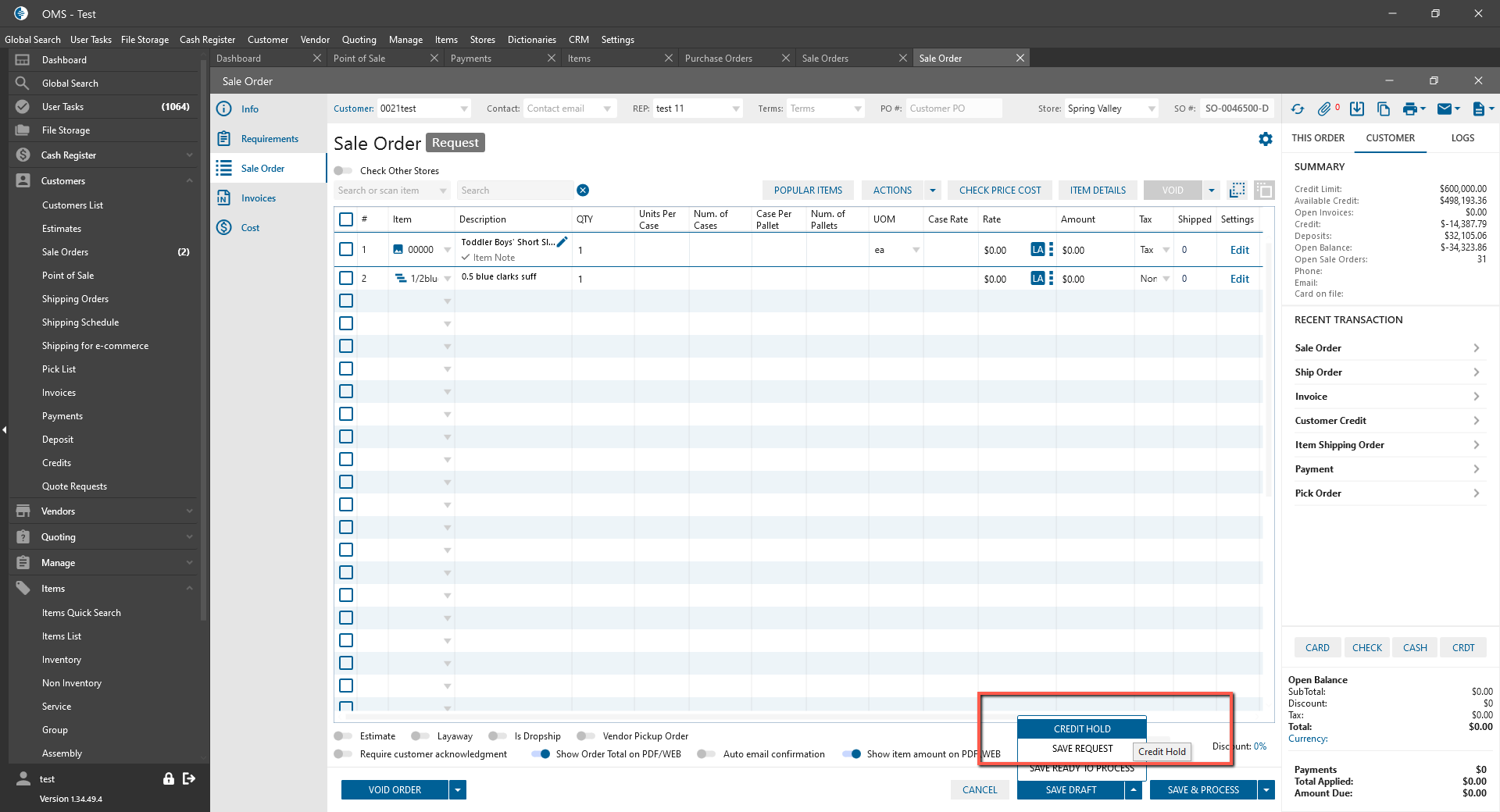Open the Store dropdown showing Spring Valley
The height and width of the screenshot is (812, 1500).
tap(1151, 109)
